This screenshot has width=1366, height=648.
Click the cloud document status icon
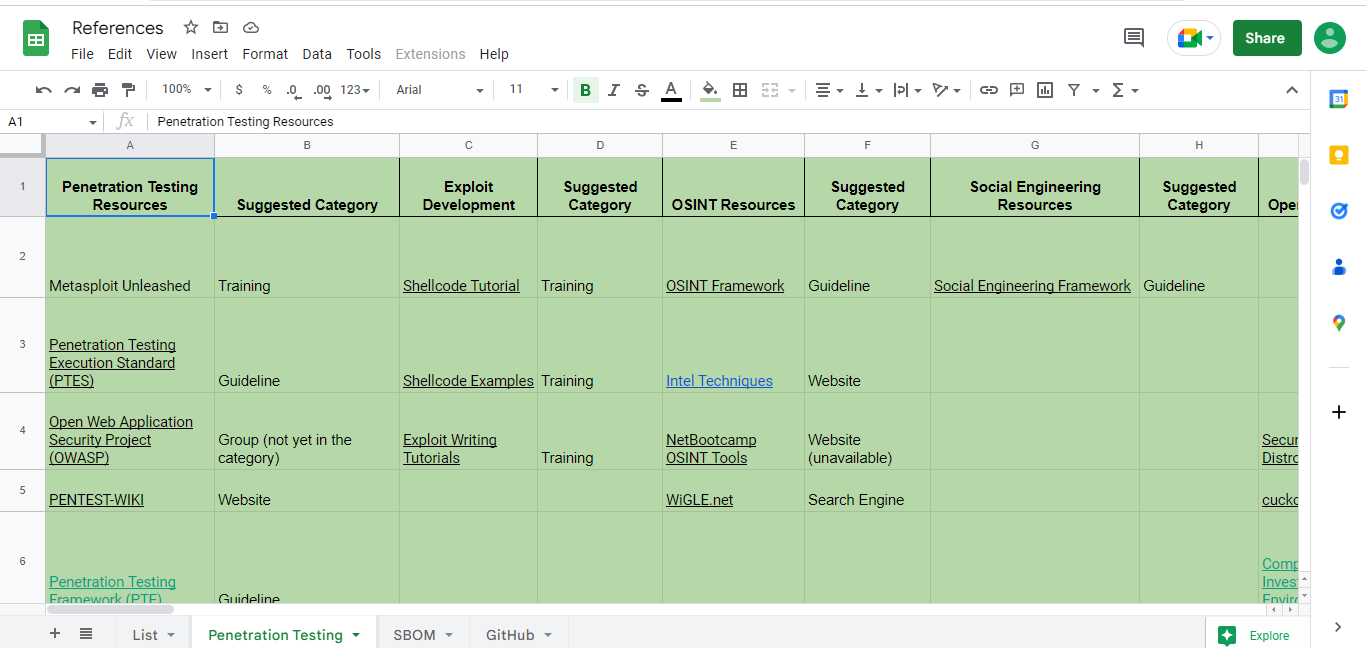tap(251, 27)
